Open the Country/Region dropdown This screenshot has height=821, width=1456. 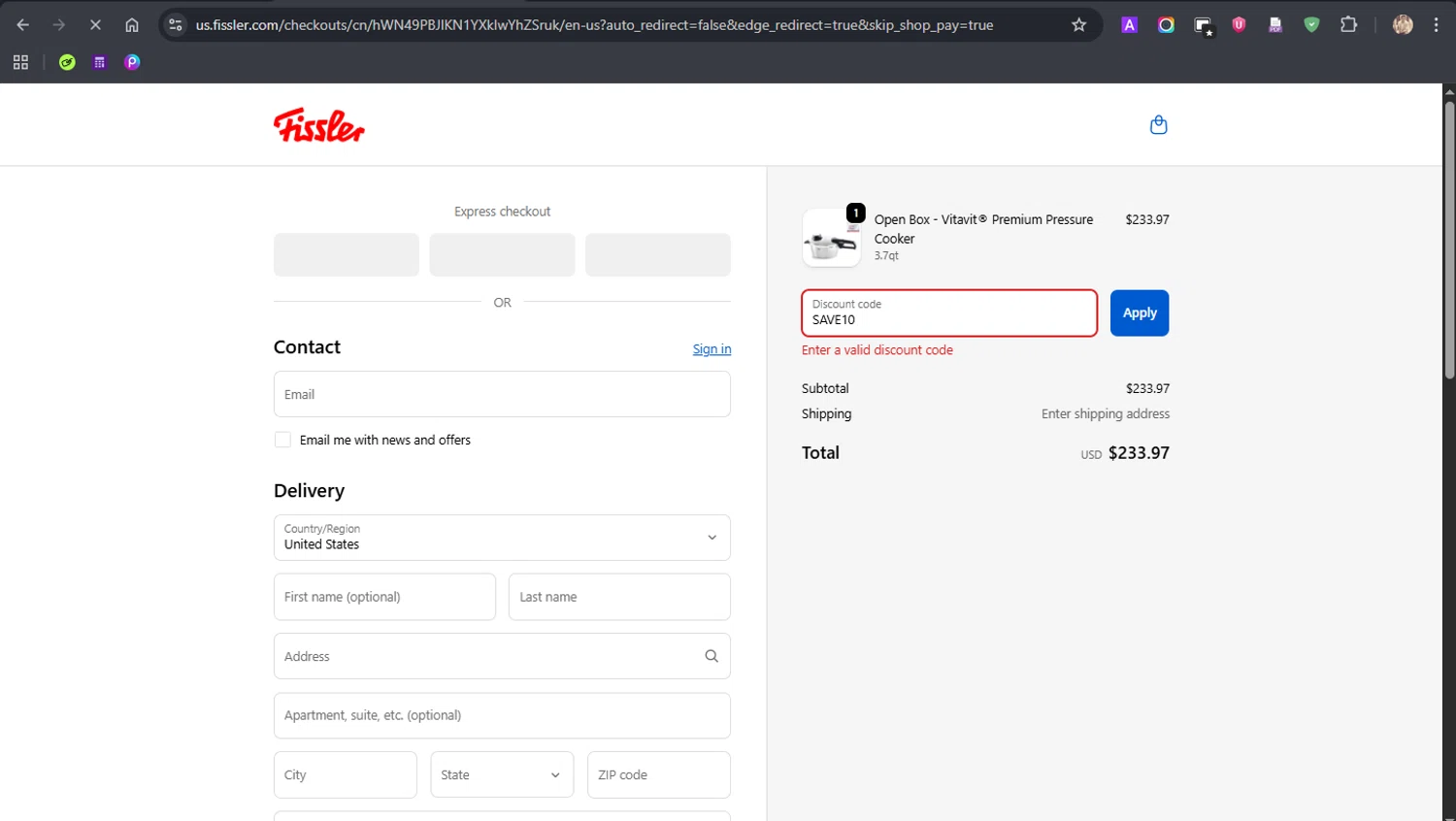click(x=502, y=538)
